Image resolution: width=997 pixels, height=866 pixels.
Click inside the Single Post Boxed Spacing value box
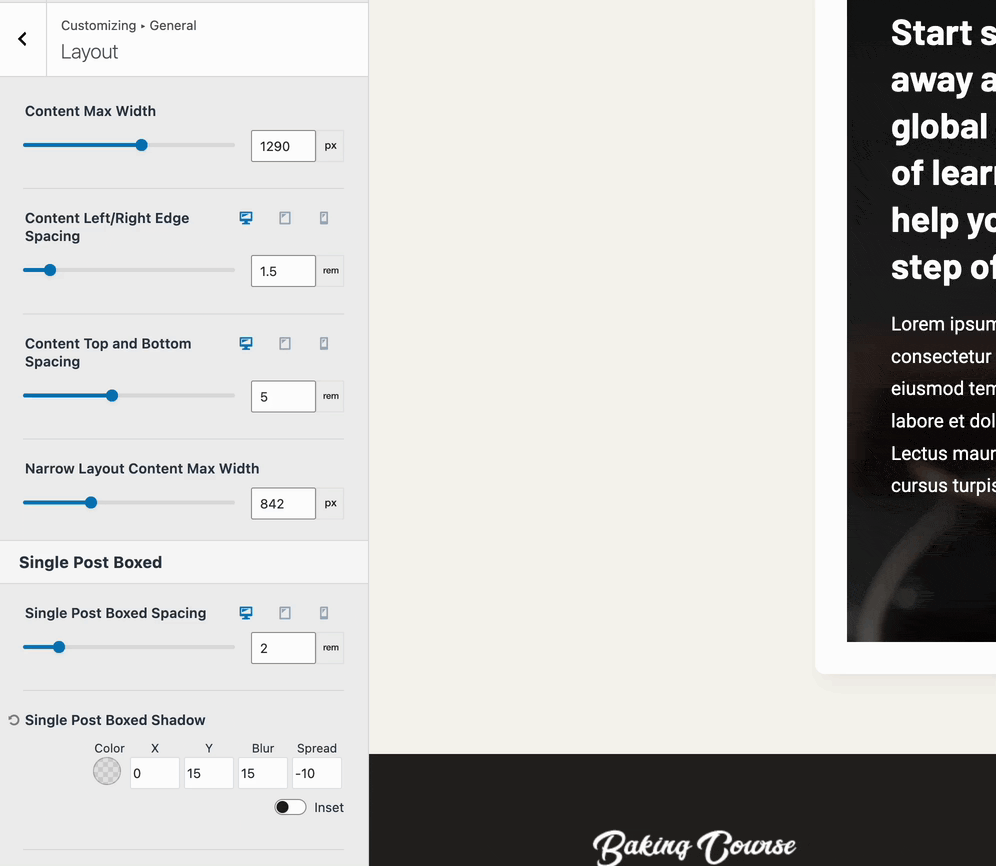tap(282, 647)
